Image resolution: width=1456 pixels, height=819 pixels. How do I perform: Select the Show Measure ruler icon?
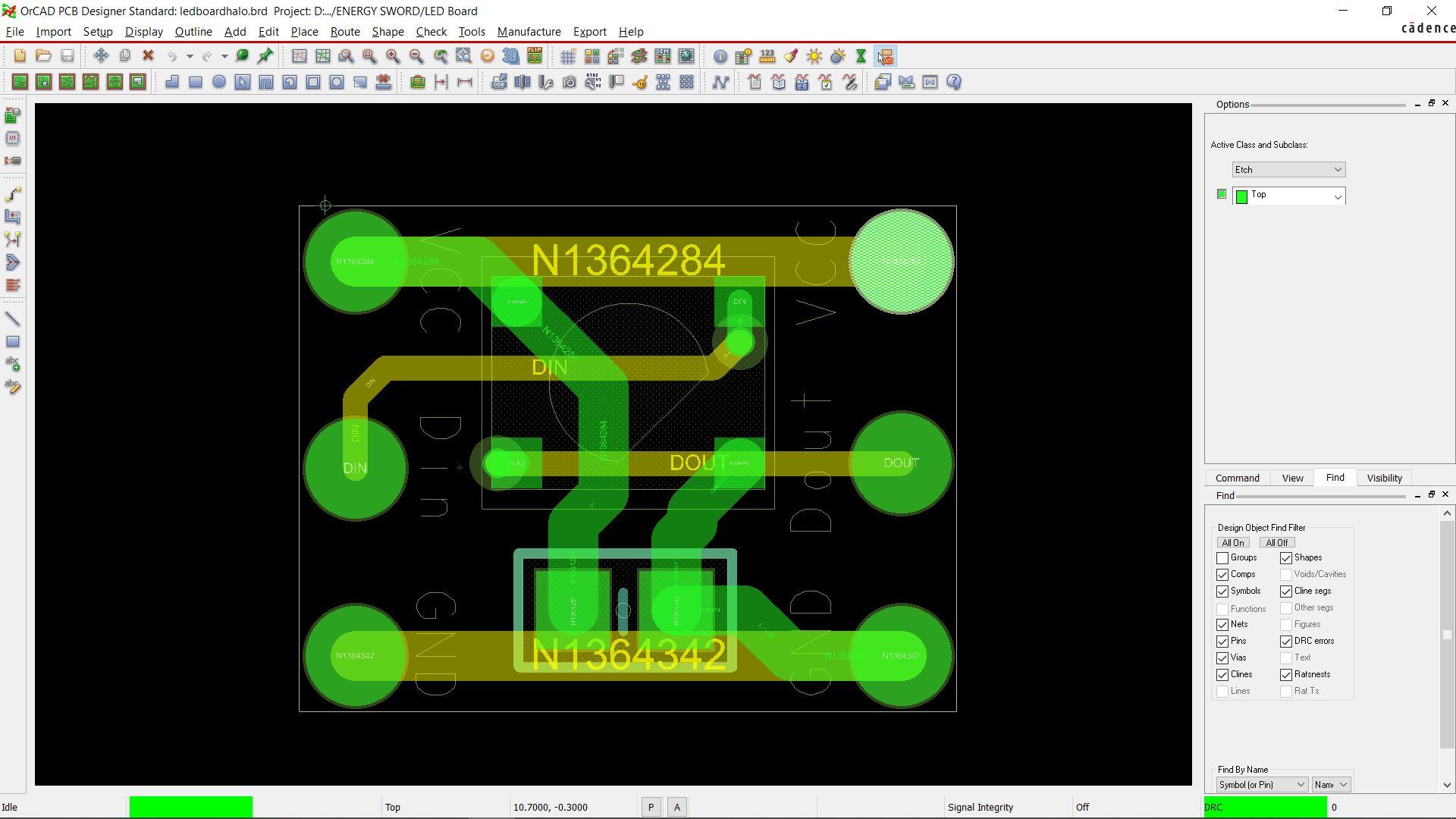pyautogui.click(x=767, y=56)
